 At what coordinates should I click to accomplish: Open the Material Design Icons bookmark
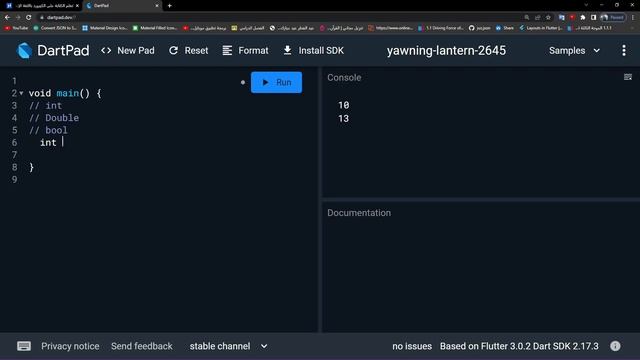click(x=105, y=28)
